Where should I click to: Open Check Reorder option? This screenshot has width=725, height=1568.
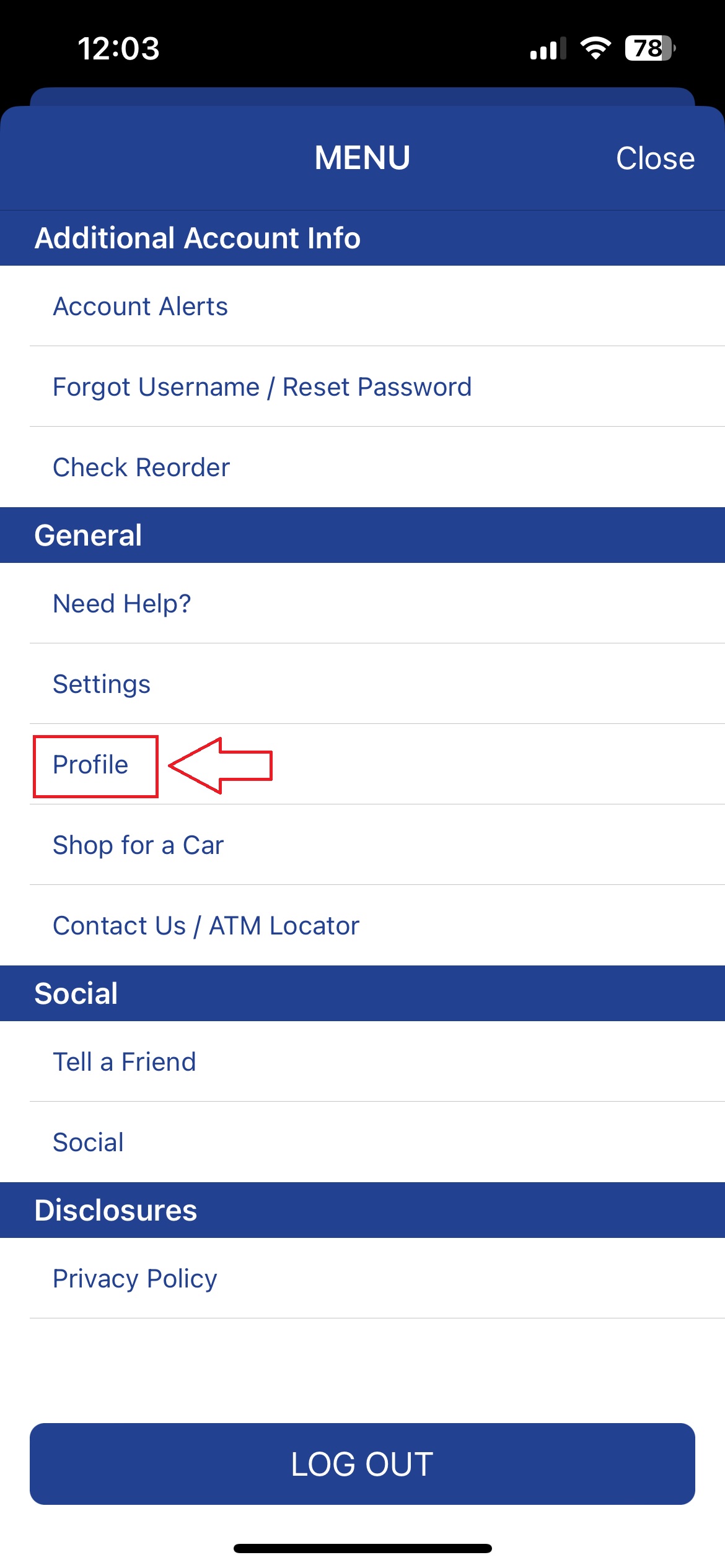click(362, 467)
